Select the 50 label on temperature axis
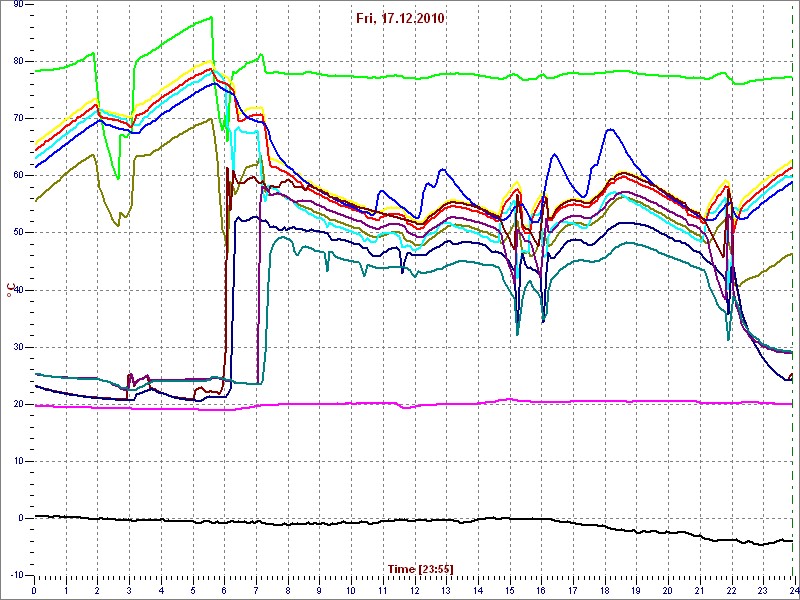Viewport: 800px width, 600px height. pyautogui.click(x=18, y=233)
